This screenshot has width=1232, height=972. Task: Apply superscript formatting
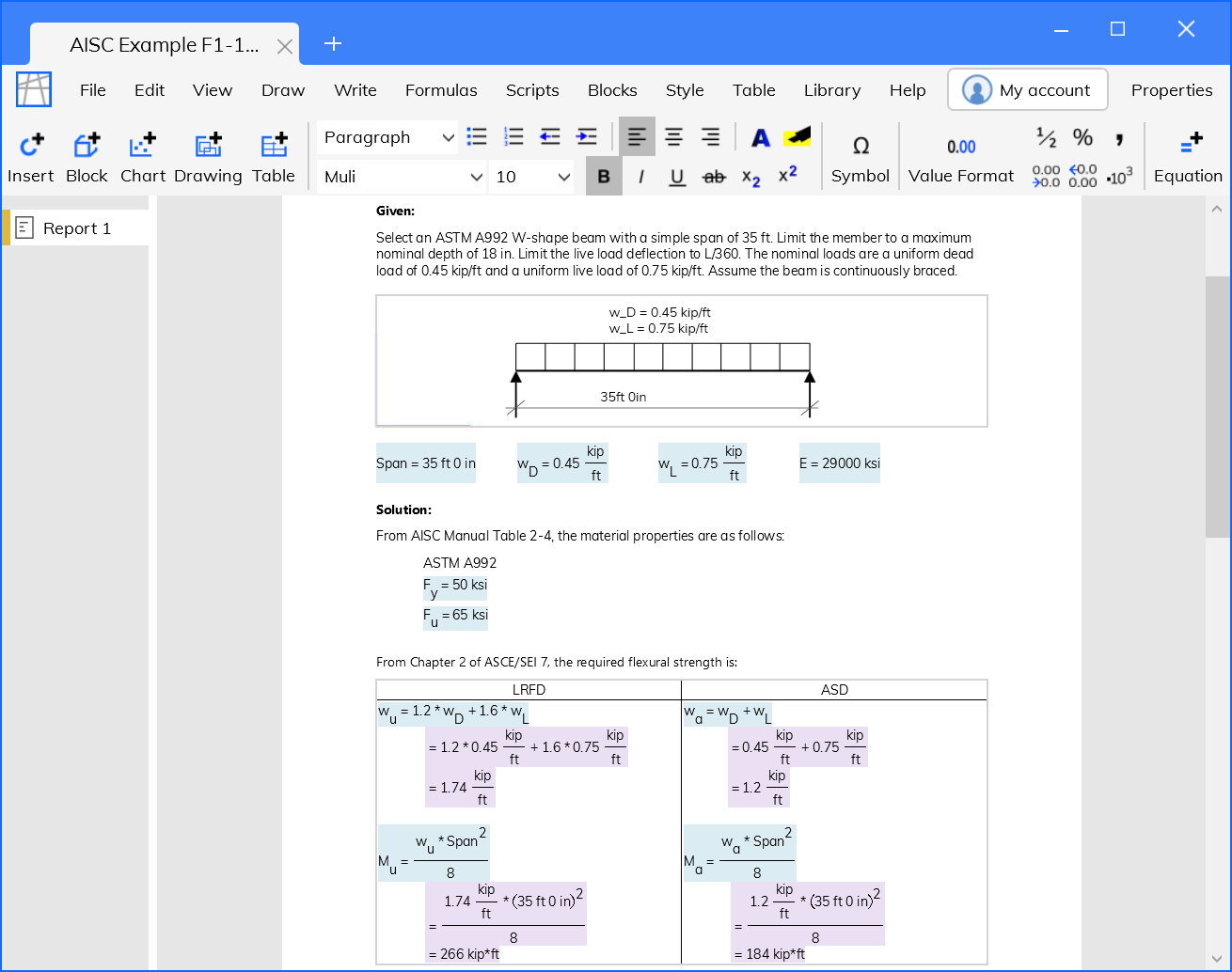click(788, 179)
